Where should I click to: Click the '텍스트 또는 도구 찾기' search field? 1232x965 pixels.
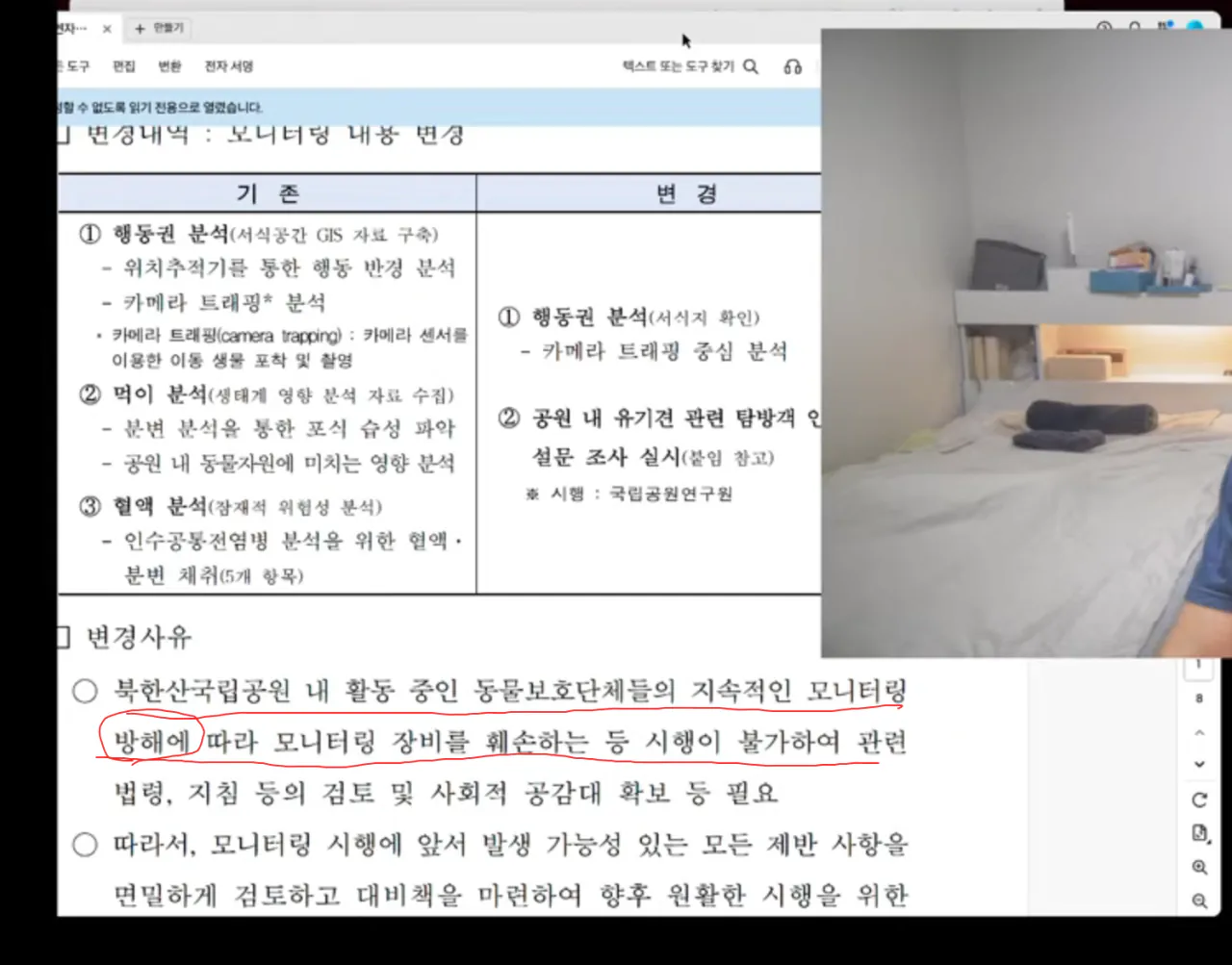[x=678, y=66]
